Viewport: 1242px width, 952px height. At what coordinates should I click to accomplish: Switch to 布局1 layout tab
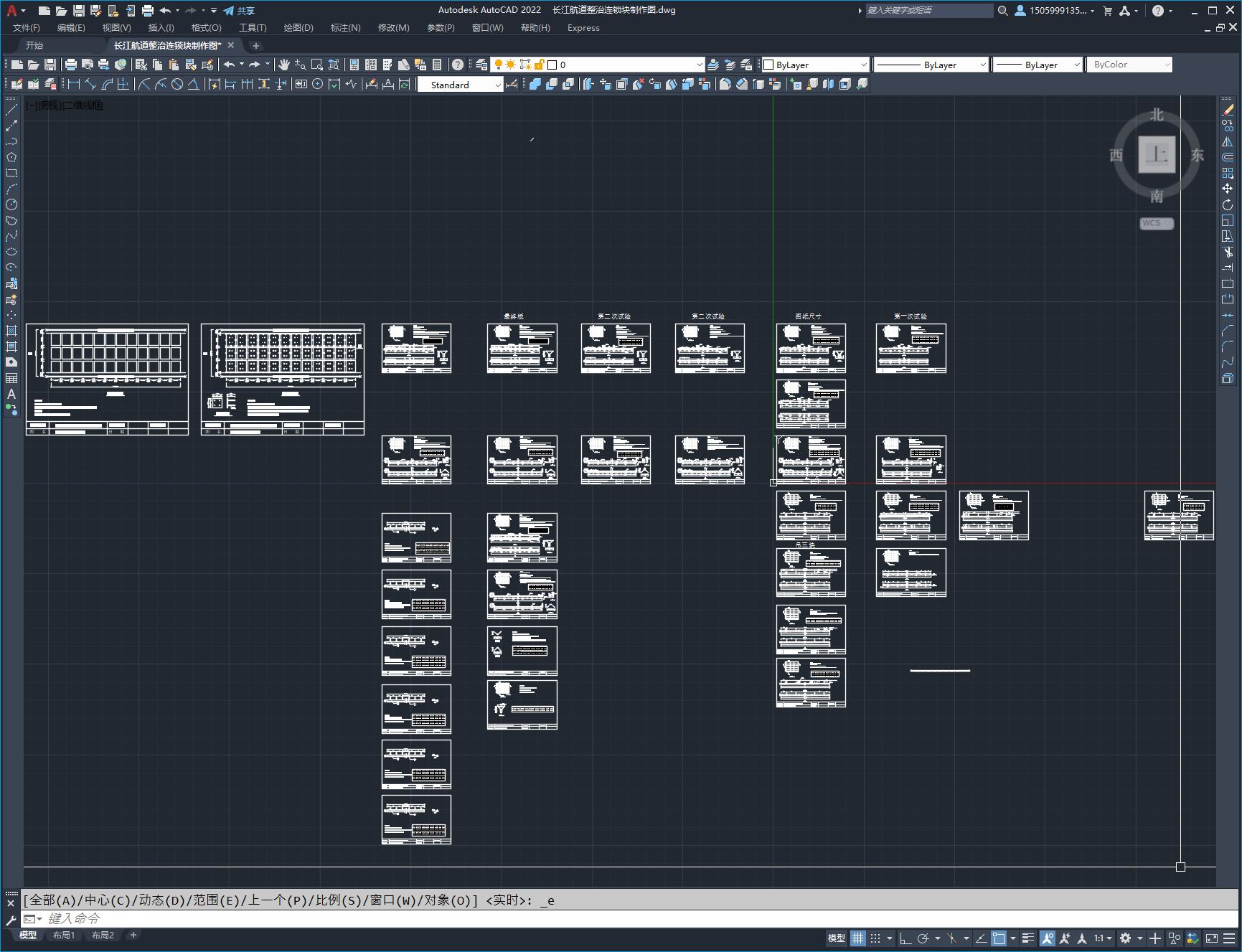point(64,935)
